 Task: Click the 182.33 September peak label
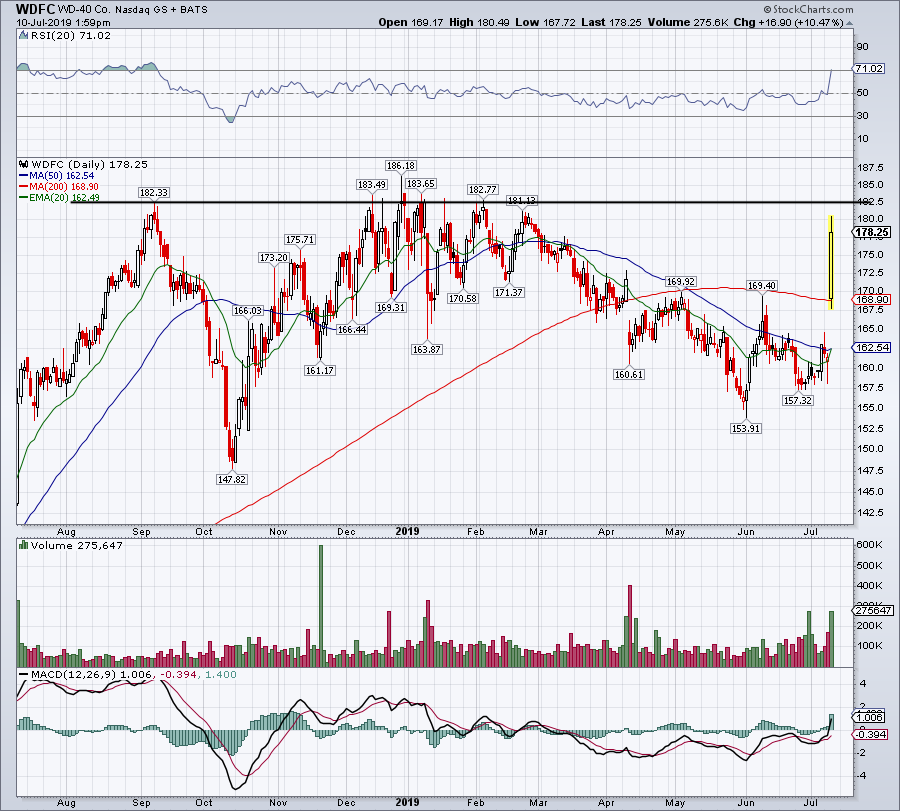coord(154,193)
